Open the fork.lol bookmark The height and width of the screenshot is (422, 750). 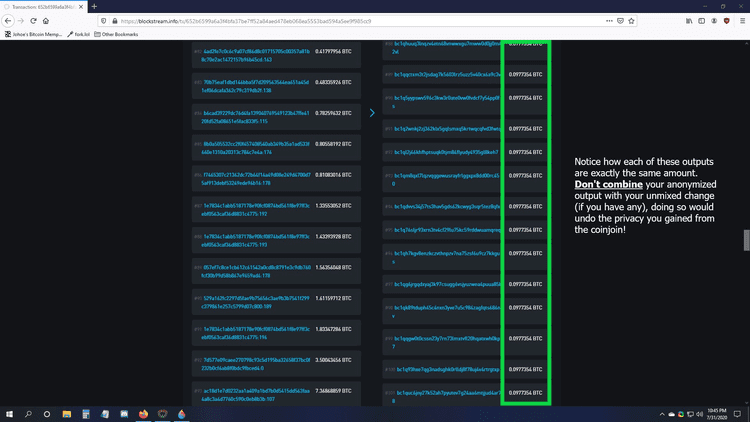coord(78,34)
